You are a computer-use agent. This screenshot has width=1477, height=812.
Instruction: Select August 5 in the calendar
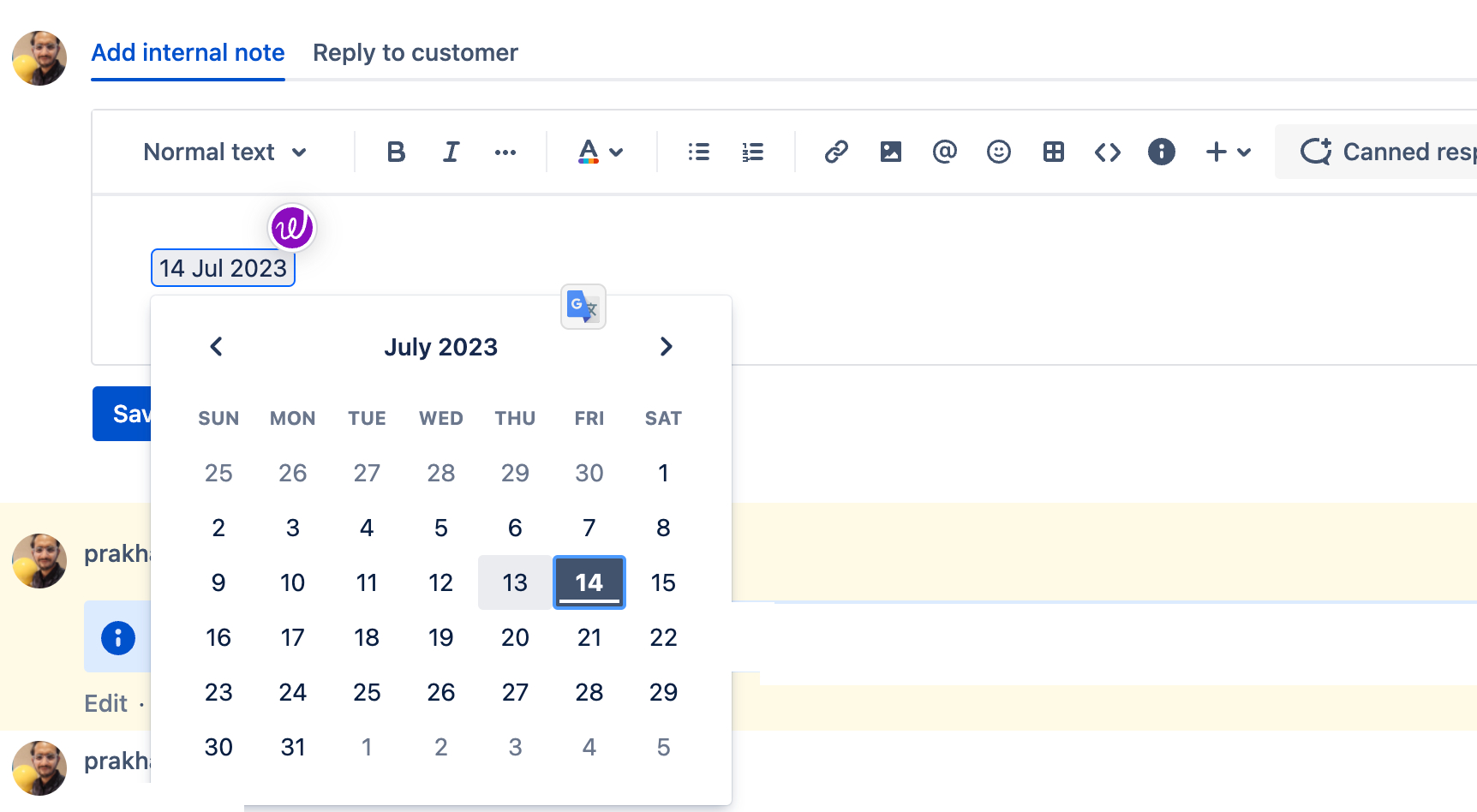663,747
